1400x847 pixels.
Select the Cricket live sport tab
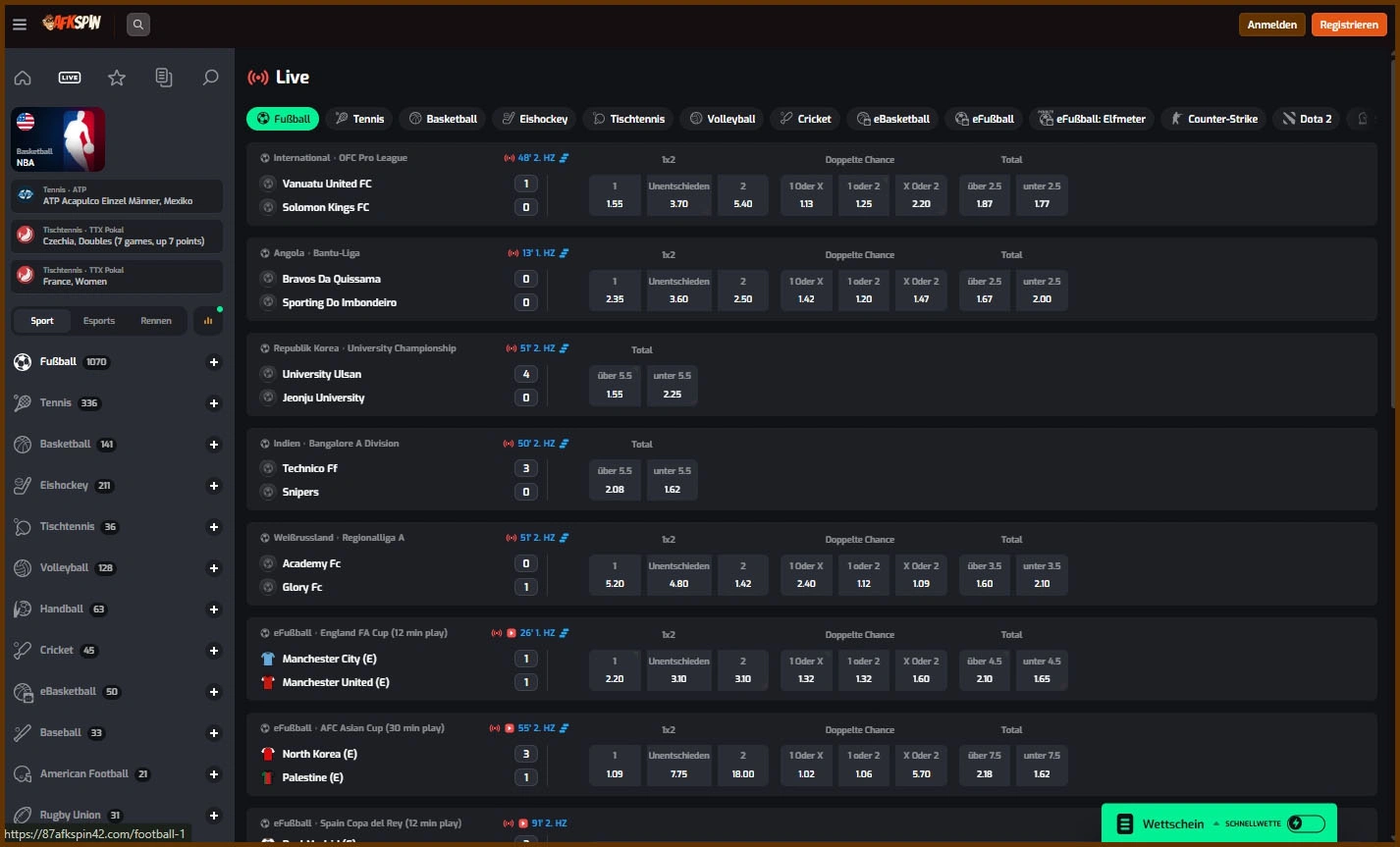tap(805, 119)
